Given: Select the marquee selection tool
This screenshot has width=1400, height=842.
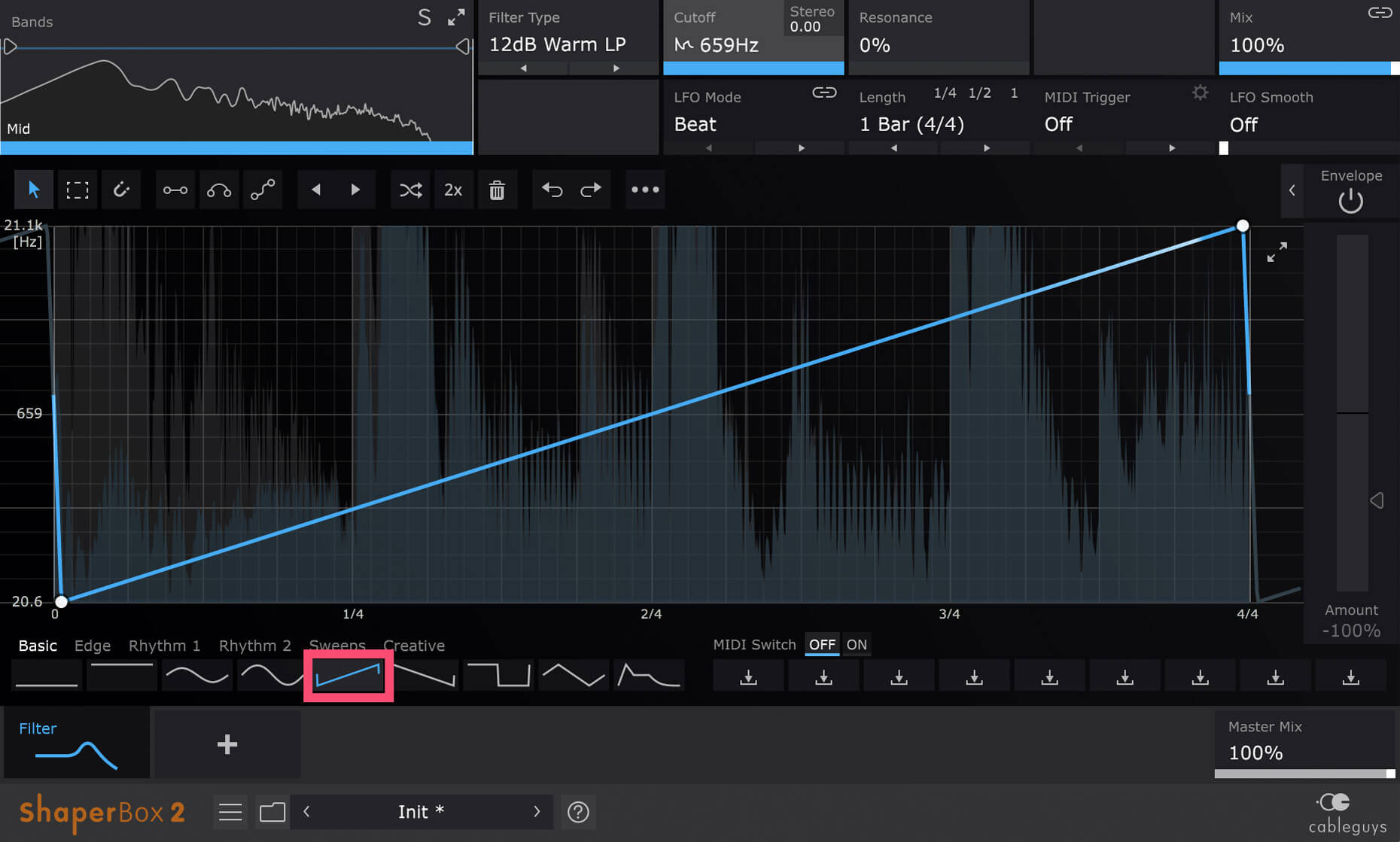Looking at the screenshot, I should pos(78,190).
